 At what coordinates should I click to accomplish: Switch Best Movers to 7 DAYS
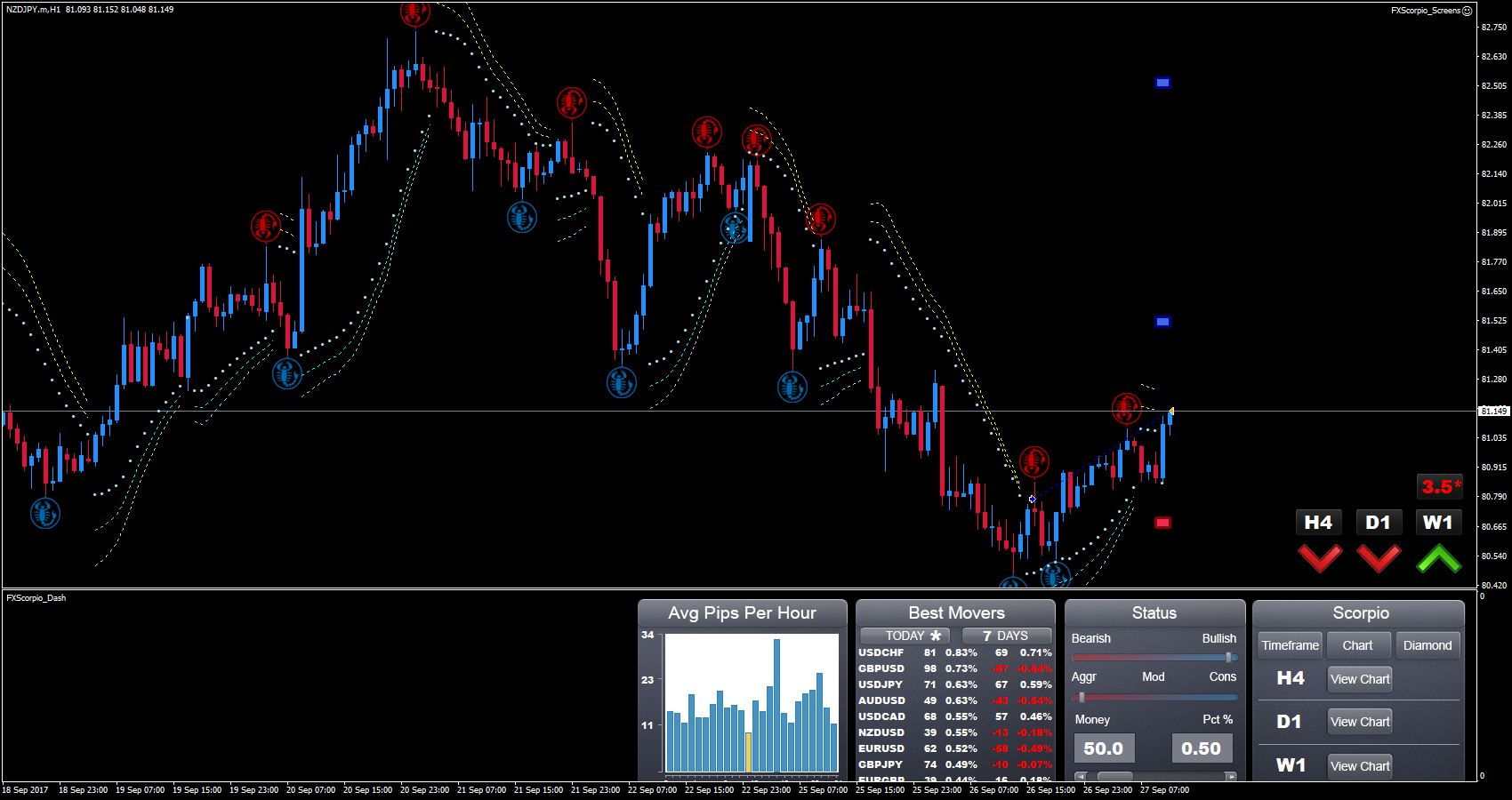click(1006, 636)
